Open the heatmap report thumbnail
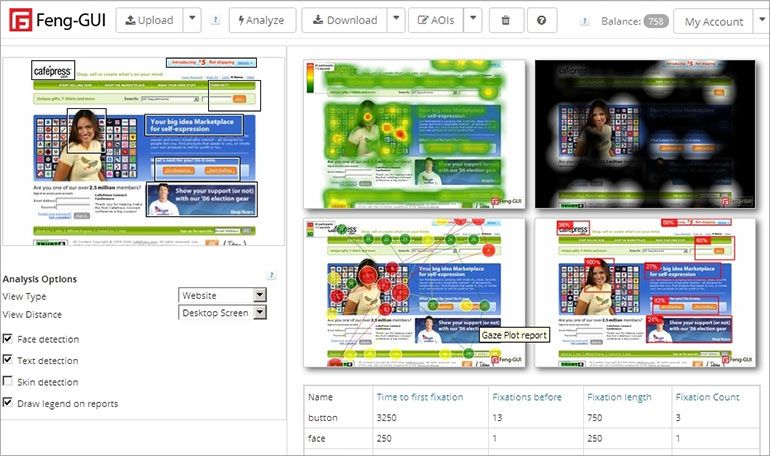The image size is (770, 456). pos(414,133)
